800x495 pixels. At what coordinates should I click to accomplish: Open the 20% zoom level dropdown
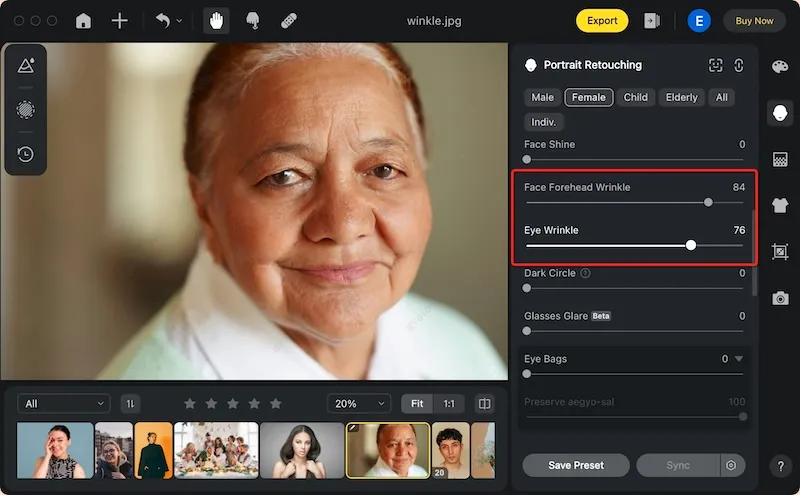click(x=360, y=404)
